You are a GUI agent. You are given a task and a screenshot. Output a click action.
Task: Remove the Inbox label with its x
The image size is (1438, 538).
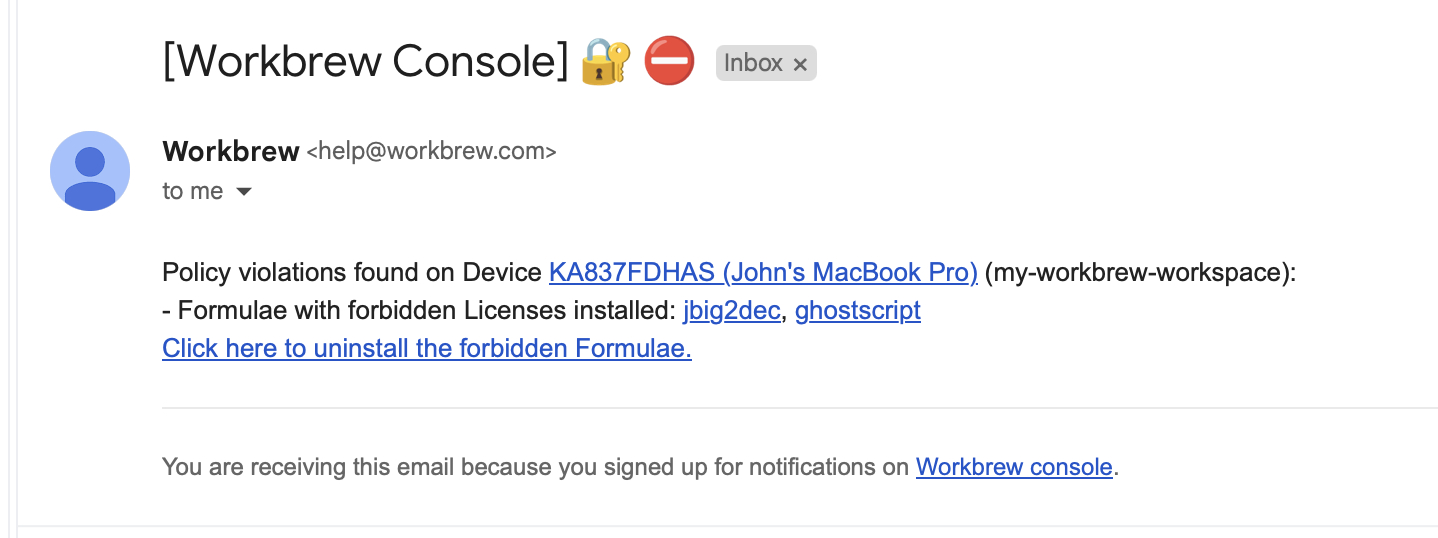[800, 64]
